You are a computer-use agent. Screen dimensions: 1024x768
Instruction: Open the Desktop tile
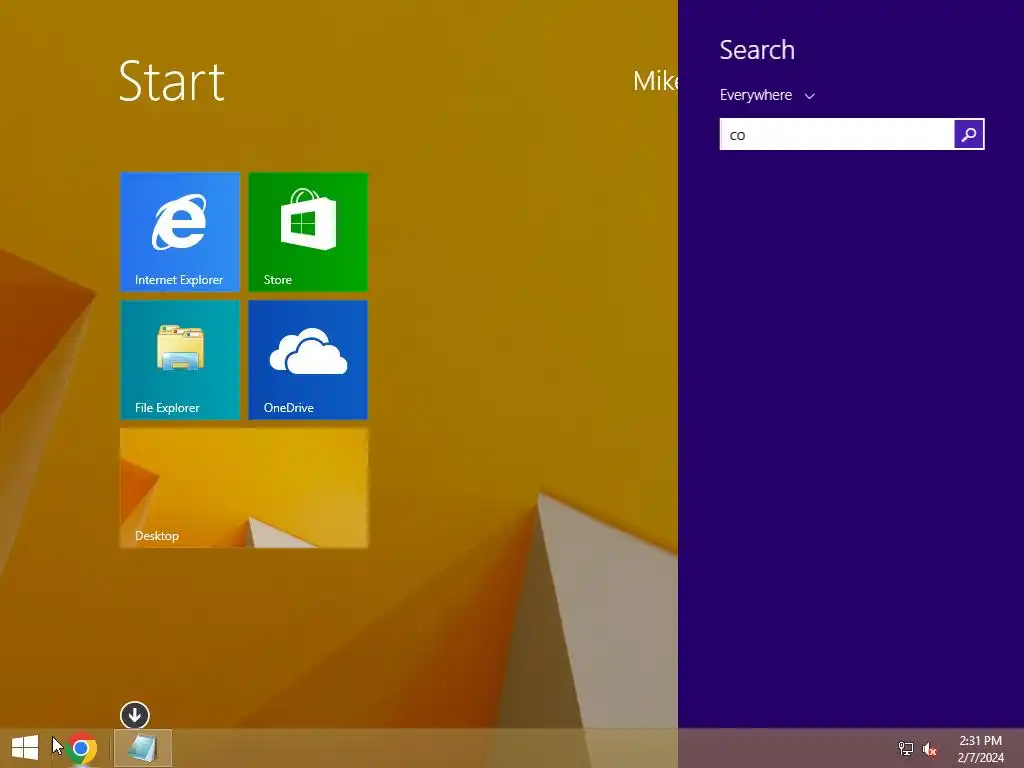coord(244,488)
